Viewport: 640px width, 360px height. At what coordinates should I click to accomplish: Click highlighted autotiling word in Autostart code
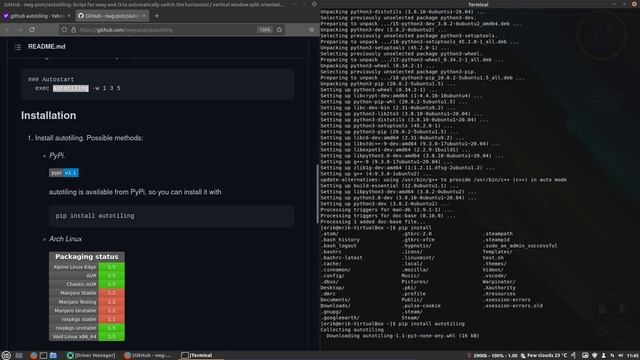click(70, 88)
